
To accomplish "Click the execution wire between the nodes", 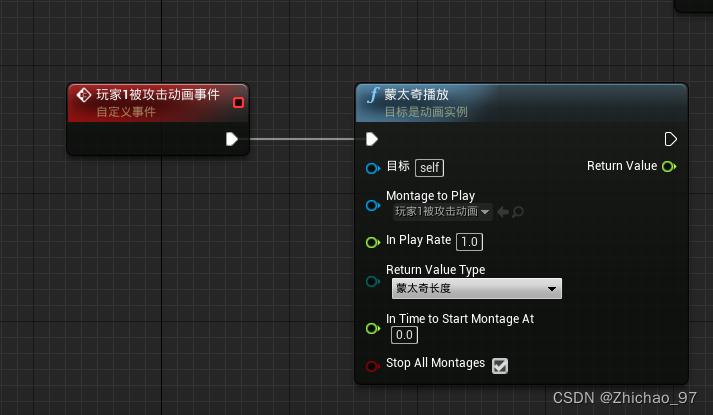I will [302, 139].
